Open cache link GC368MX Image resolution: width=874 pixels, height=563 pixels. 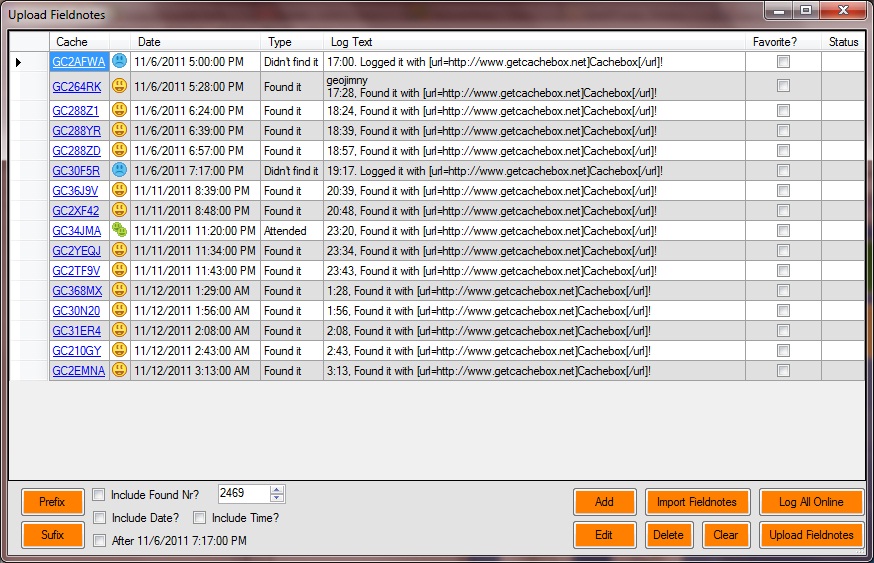(x=77, y=291)
